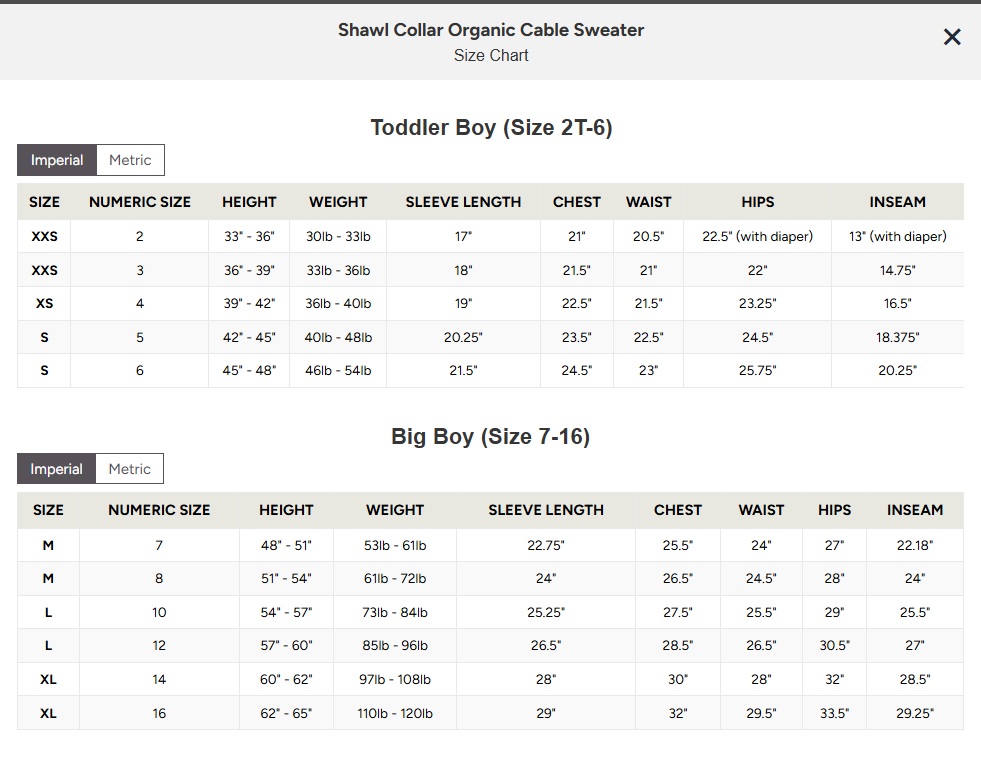Click WEIGHT header in Big Boy table

point(395,510)
